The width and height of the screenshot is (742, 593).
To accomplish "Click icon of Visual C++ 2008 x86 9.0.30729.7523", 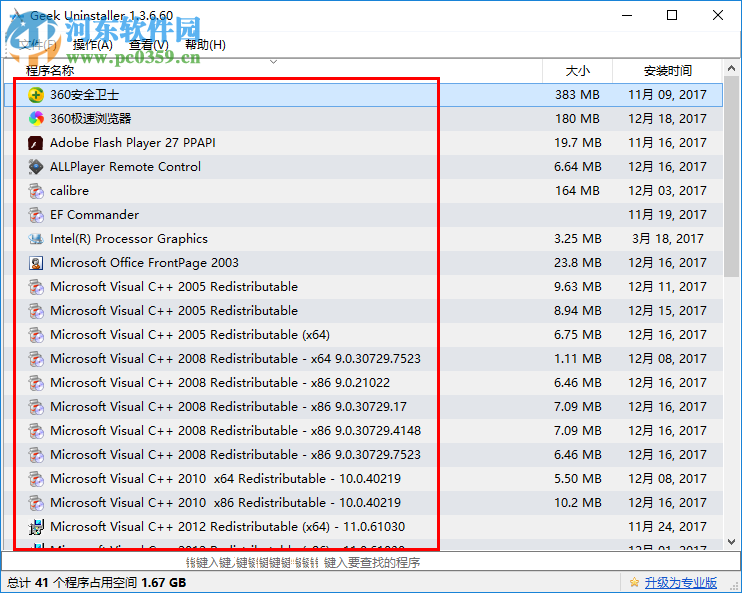I will [36, 455].
